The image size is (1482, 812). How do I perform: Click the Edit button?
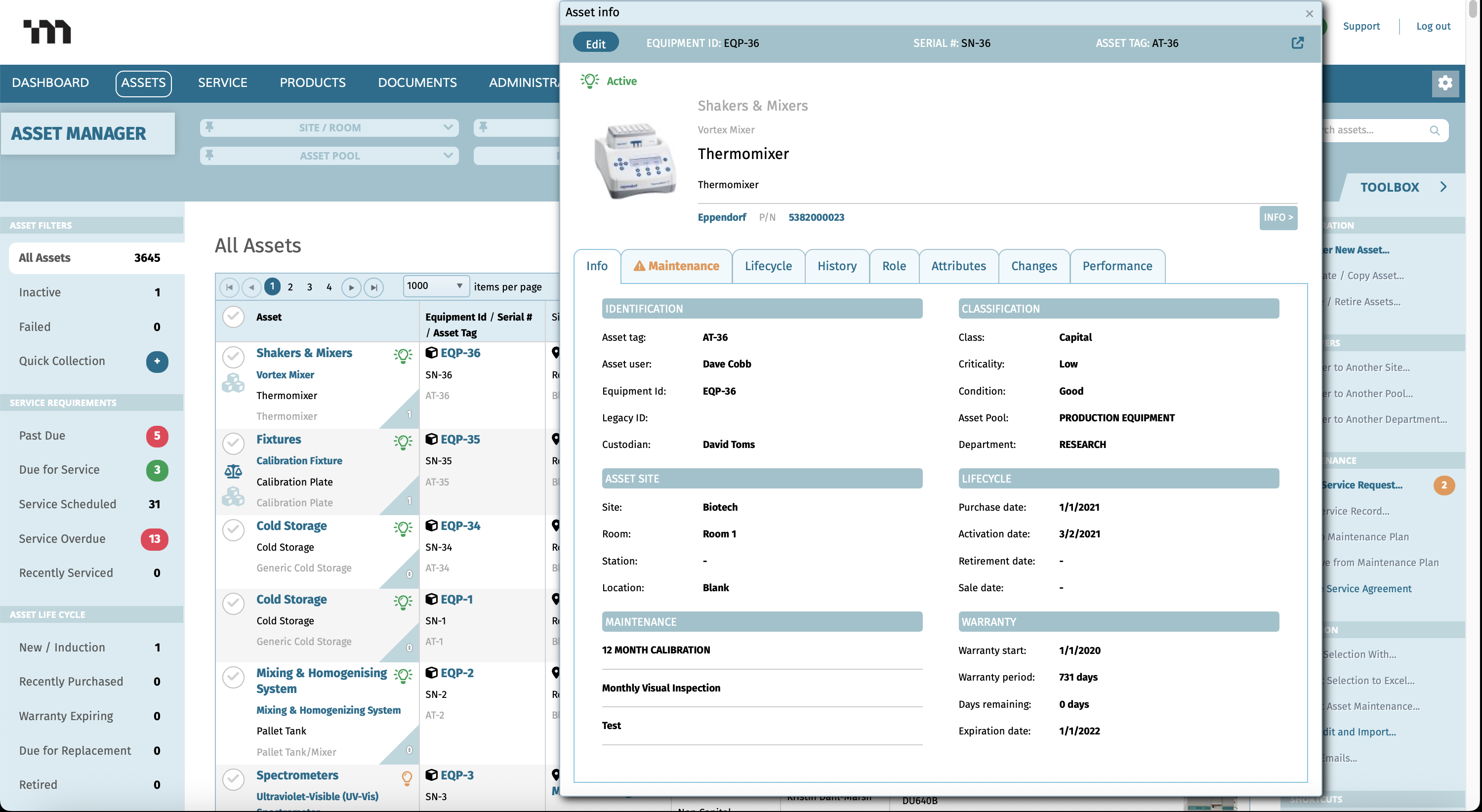coord(595,43)
